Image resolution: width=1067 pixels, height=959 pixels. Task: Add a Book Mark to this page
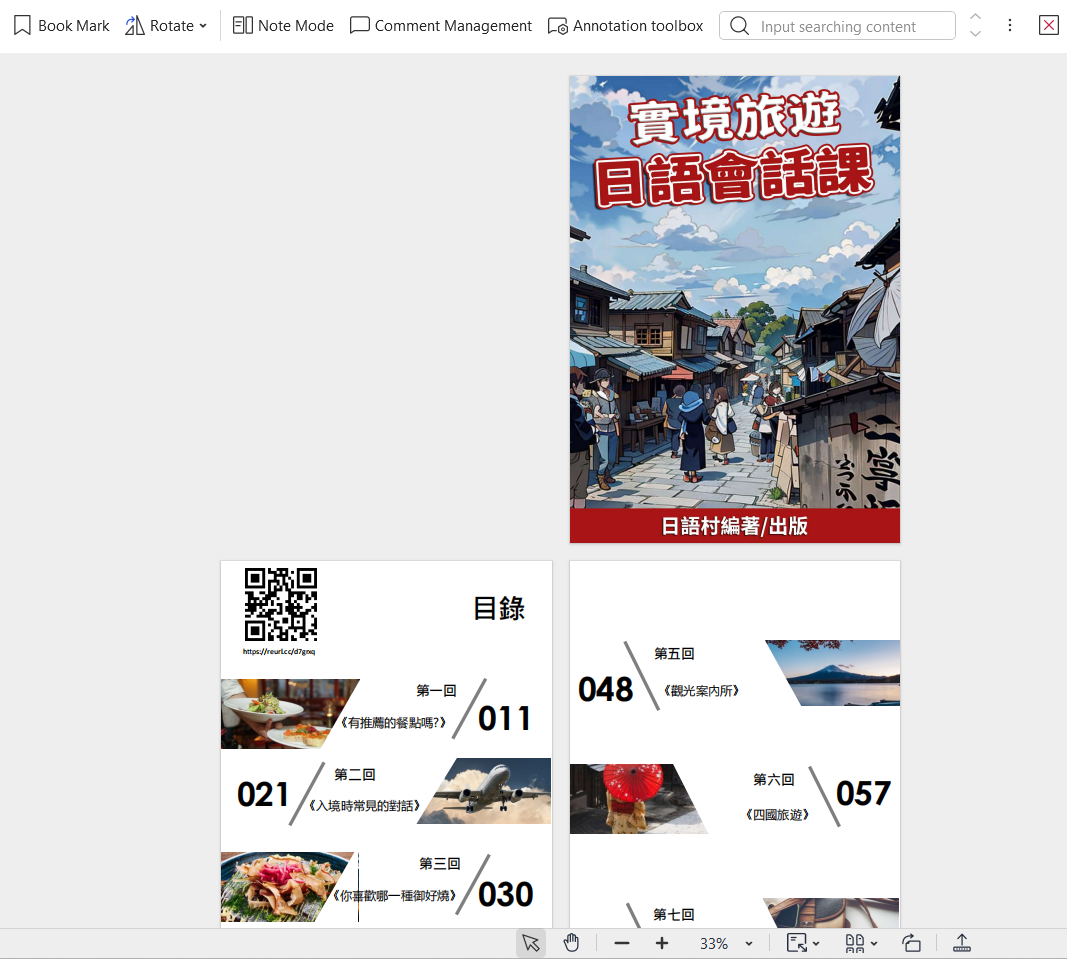pos(62,26)
